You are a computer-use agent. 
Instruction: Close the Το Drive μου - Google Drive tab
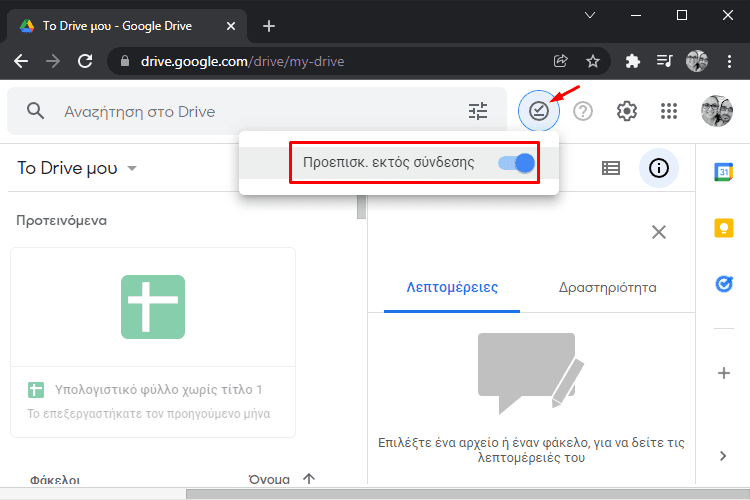[231, 26]
